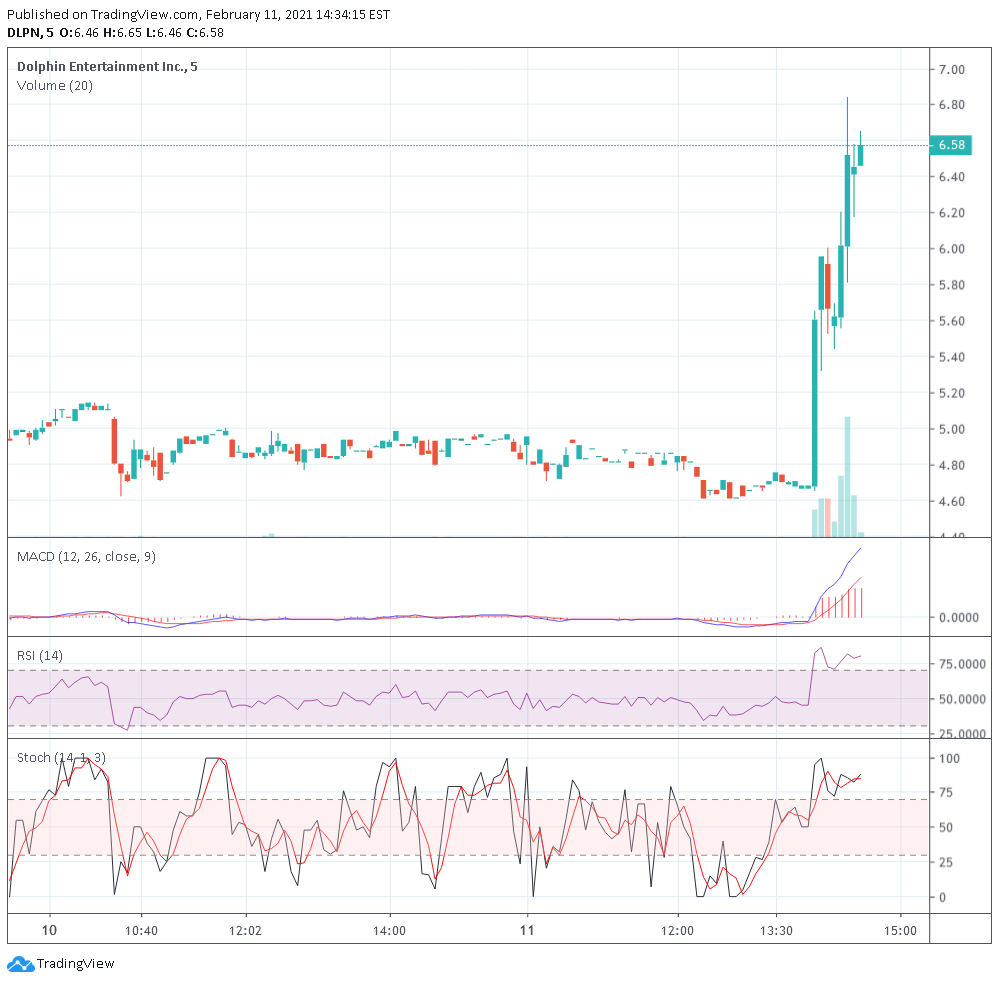The image size is (999, 984).
Task: Click the 5.00 price axis label
Action: click(952, 430)
